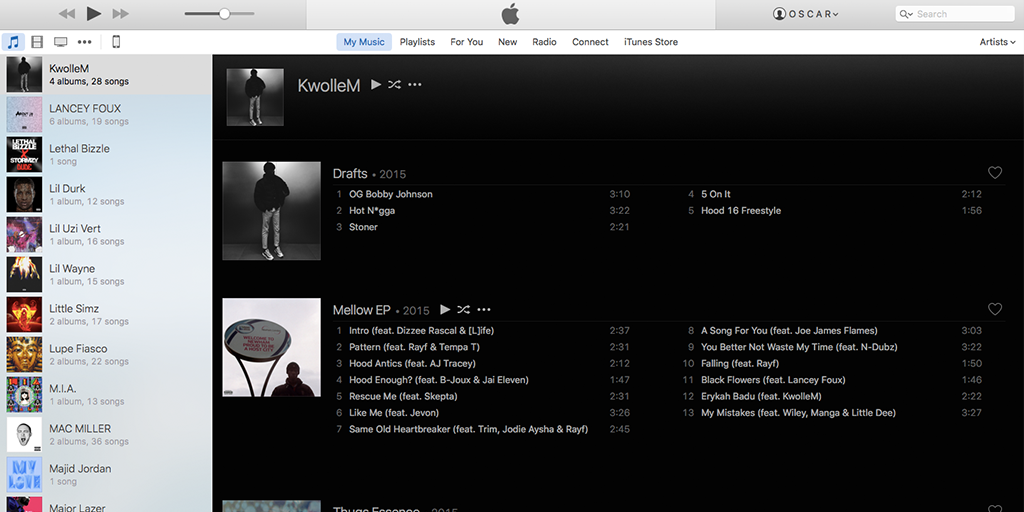The width and height of the screenshot is (1024, 512).
Task: Select Little Simz artist
Action: pos(106,314)
